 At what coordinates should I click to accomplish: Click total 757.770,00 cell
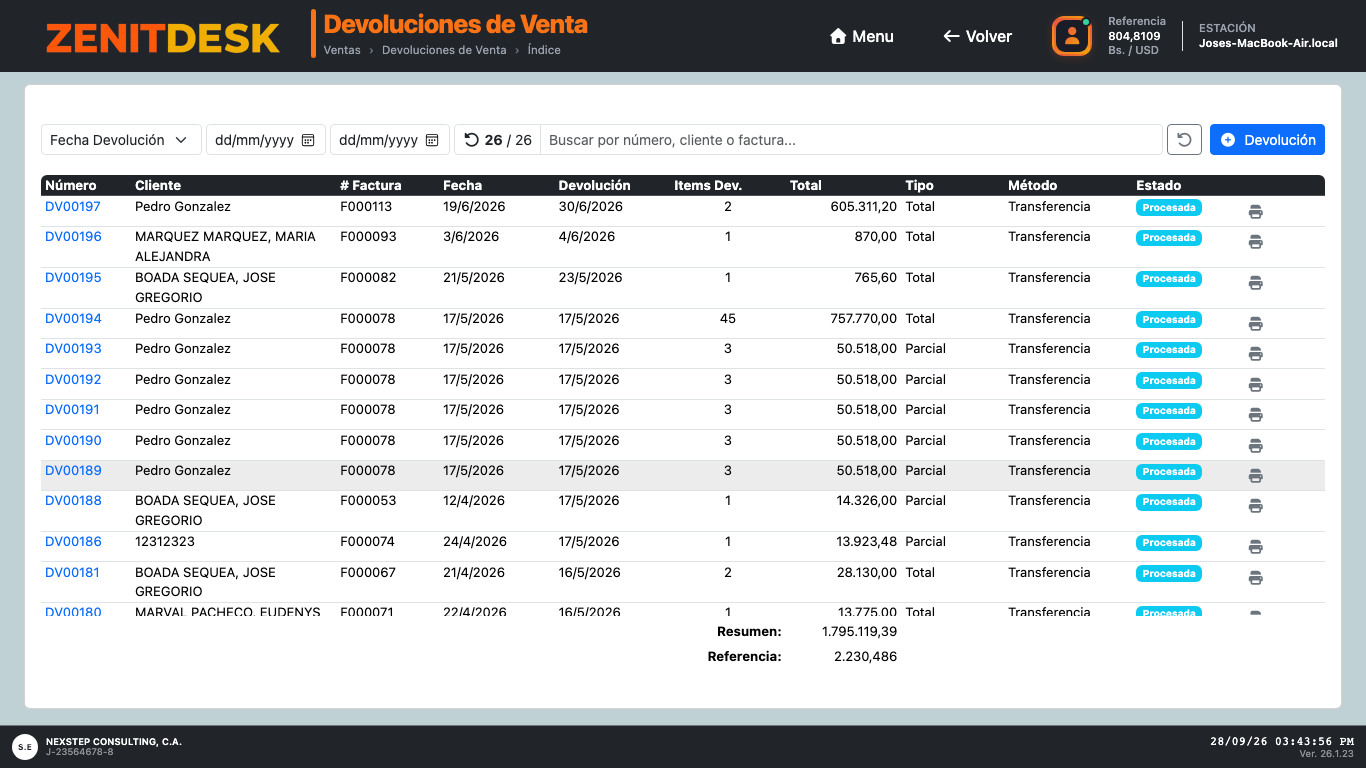863,319
